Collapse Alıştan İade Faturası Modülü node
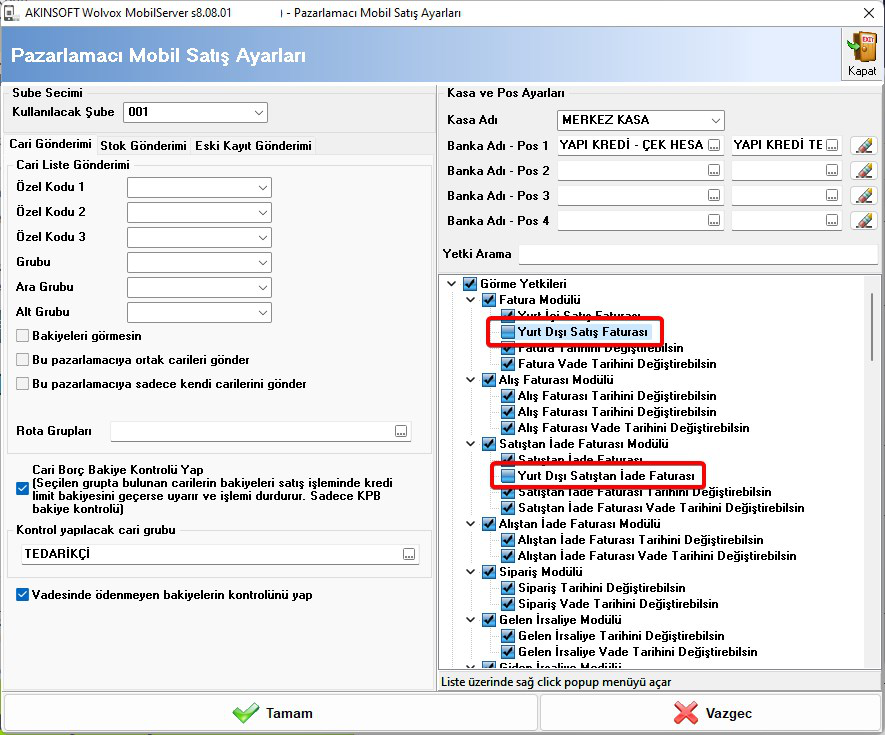 click(x=471, y=524)
